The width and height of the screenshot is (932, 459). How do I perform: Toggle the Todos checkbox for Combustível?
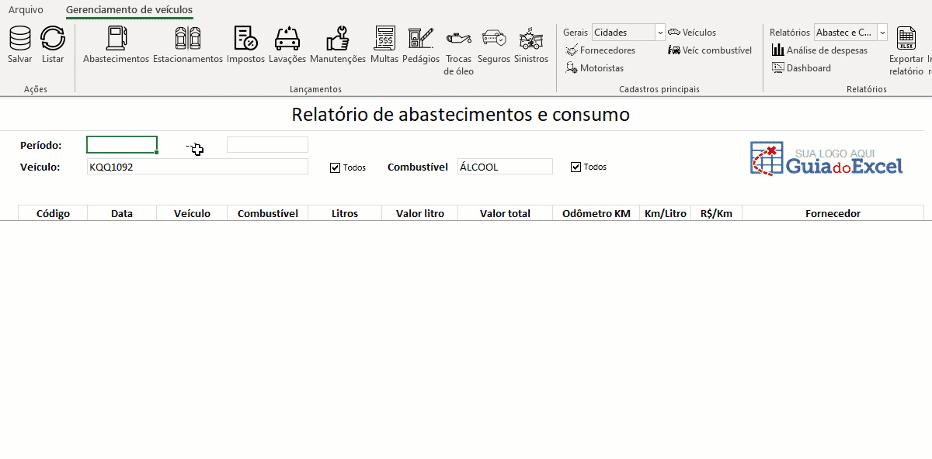click(x=576, y=167)
